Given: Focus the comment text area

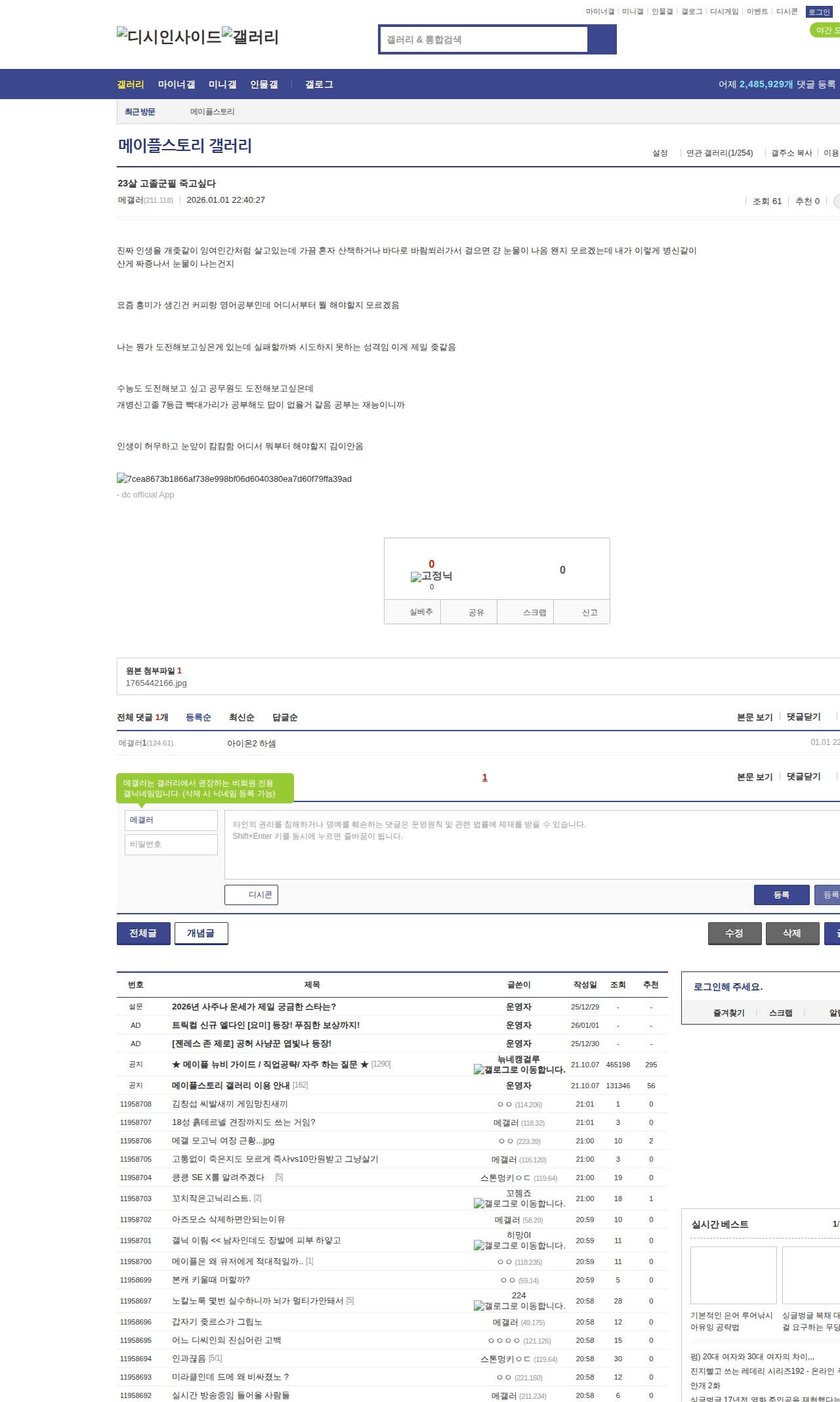Looking at the screenshot, I should point(532,845).
